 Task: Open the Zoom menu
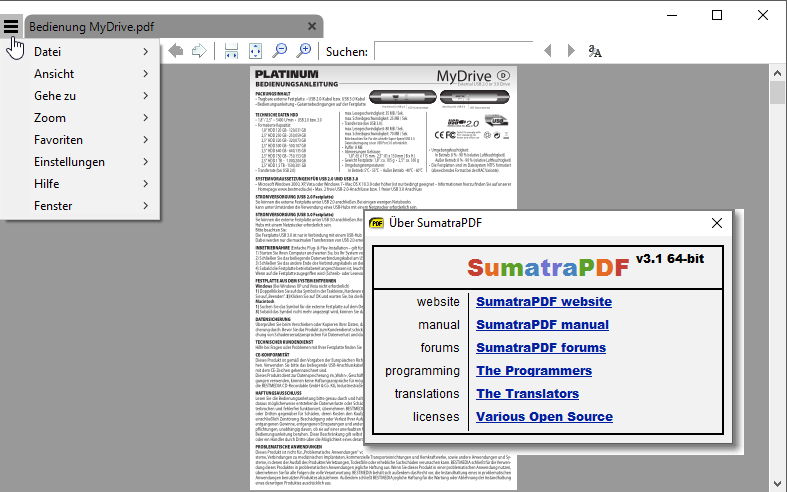click(80, 118)
